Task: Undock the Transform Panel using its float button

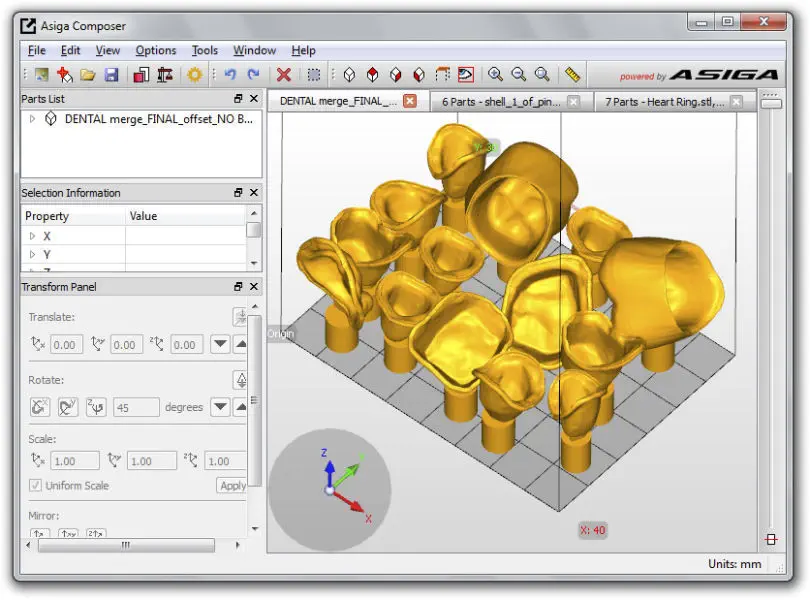Action: [x=240, y=286]
